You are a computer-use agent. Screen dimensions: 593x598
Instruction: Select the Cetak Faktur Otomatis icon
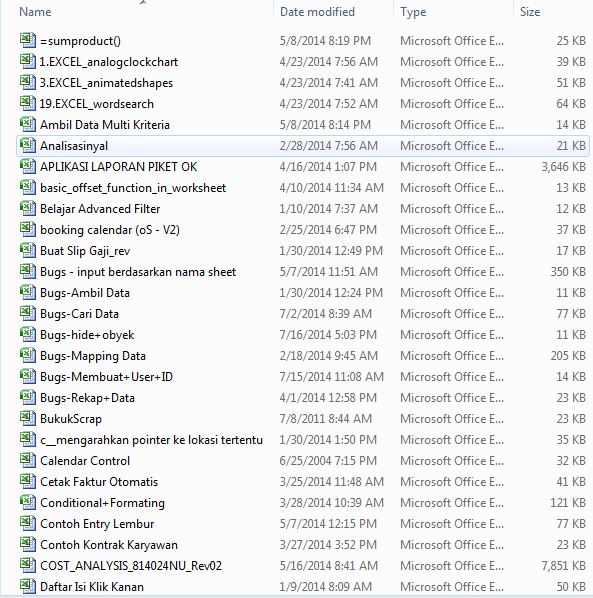pyautogui.click(x=28, y=481)
